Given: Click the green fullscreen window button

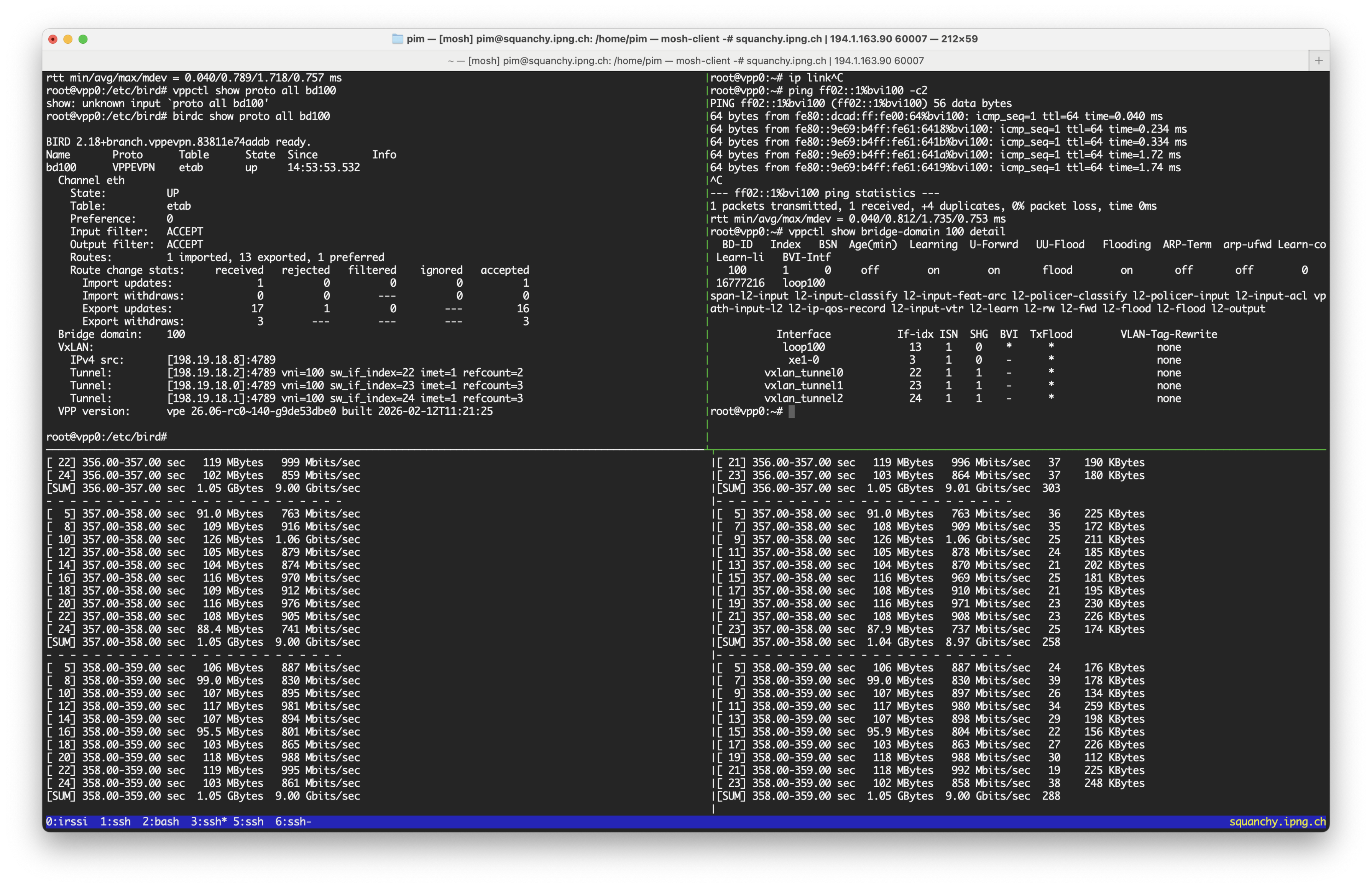Looking at the screenshot, I should point(83,39).
